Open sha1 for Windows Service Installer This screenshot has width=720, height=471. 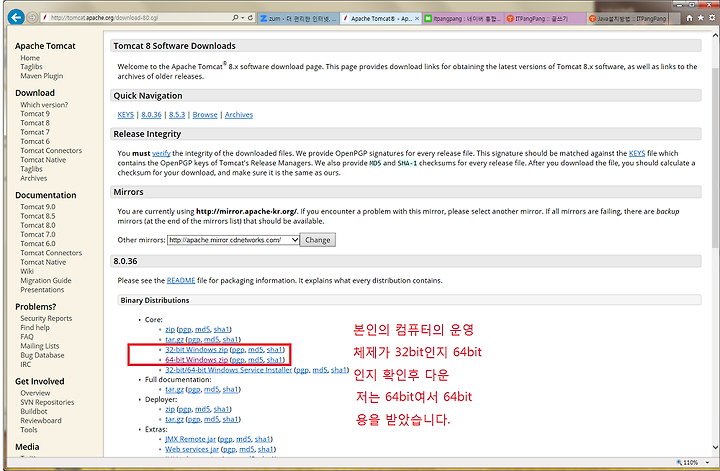click(x=339, y=370)
